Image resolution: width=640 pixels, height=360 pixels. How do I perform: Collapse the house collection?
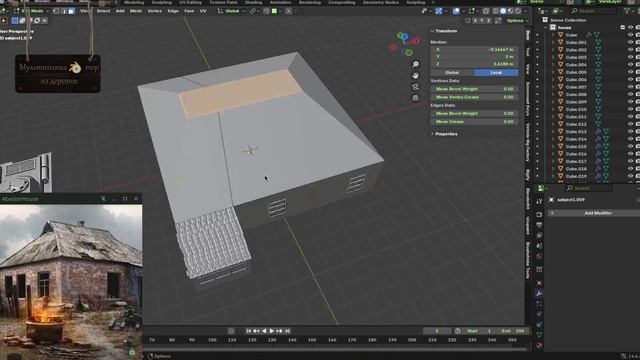pyautogui.click(x=546, y=27)
